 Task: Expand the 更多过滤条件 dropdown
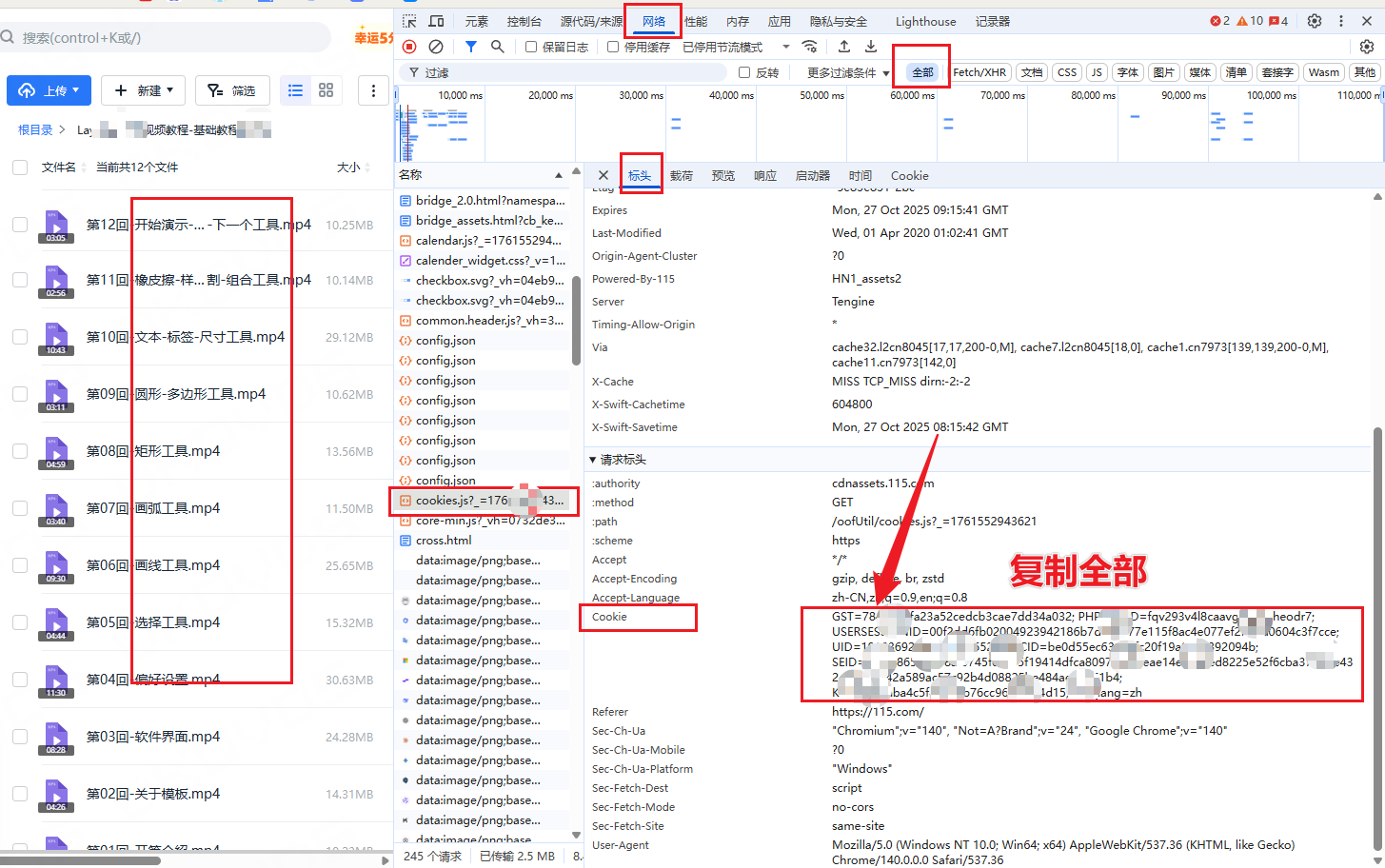click(x=847, y=72)
